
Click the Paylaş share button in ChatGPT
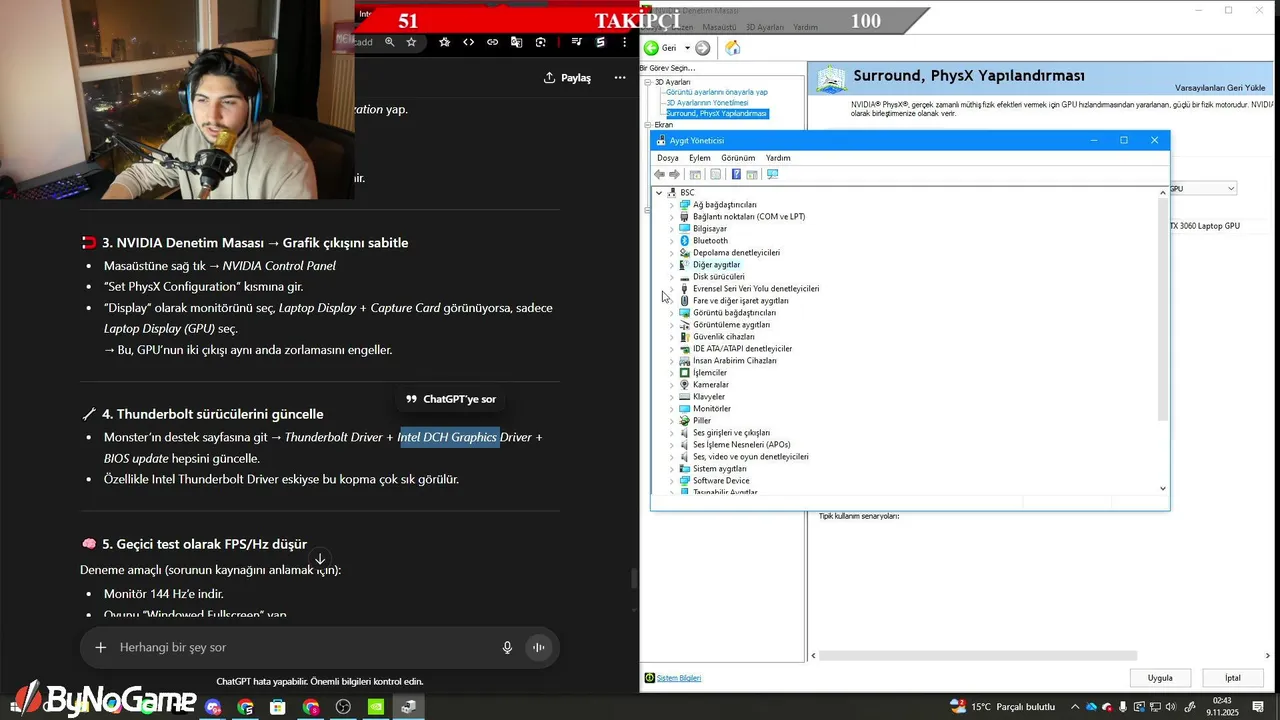click(567, 77)
